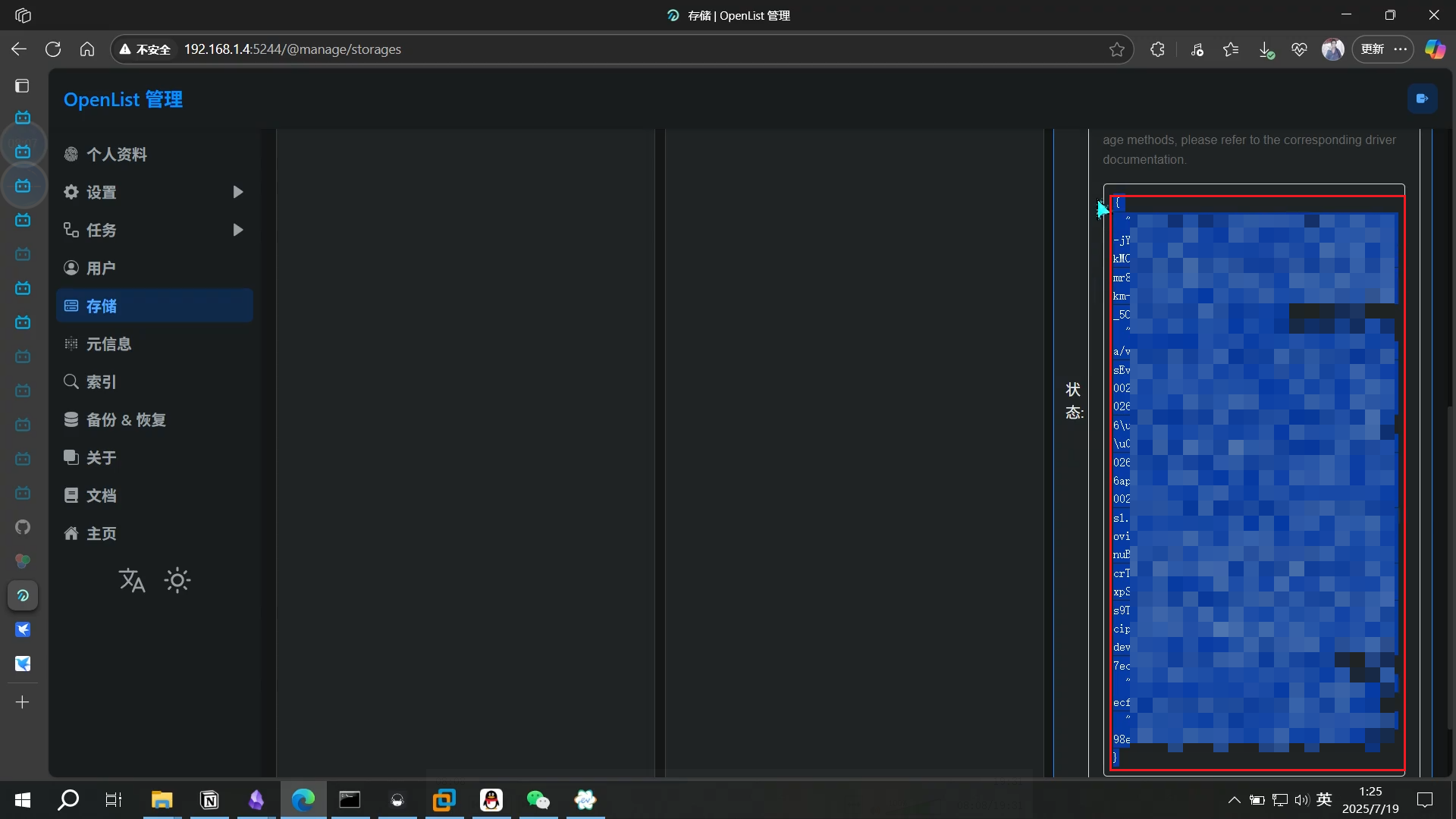Screen dimensions: 1456x819
Task: Open 用户 management page
Action: pos(101,268)
